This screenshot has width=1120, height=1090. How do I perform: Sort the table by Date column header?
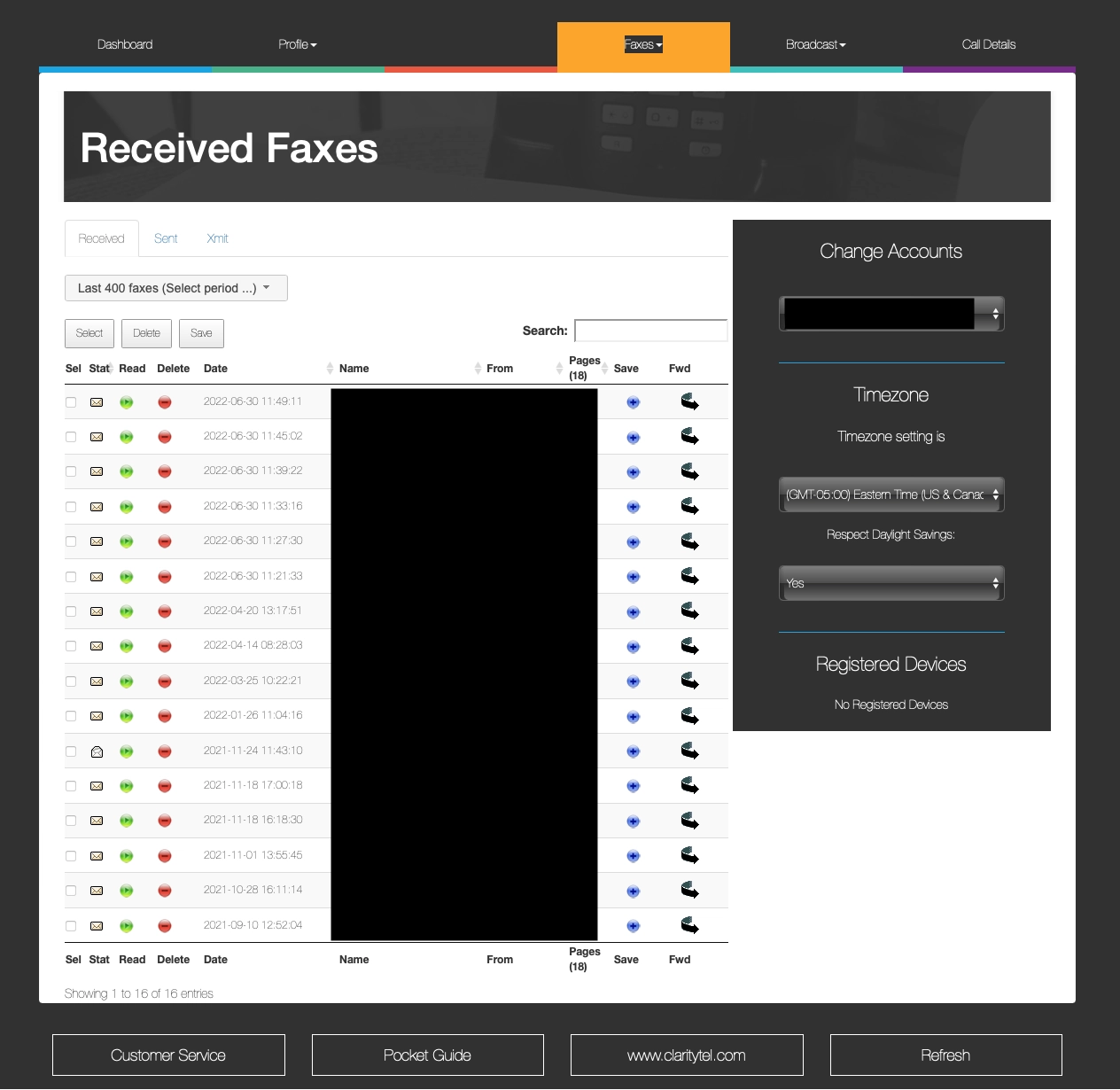tap(215, 369)
